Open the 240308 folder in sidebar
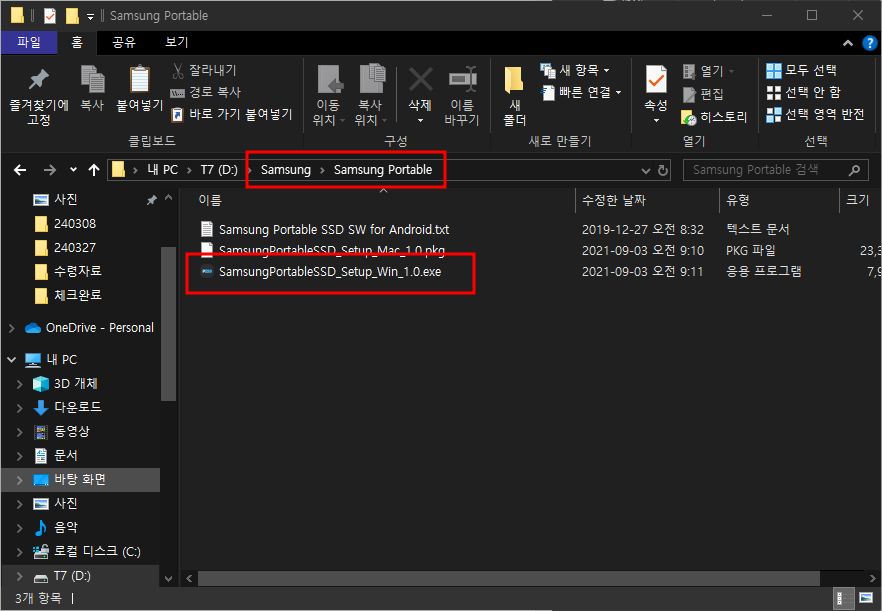 75,224
